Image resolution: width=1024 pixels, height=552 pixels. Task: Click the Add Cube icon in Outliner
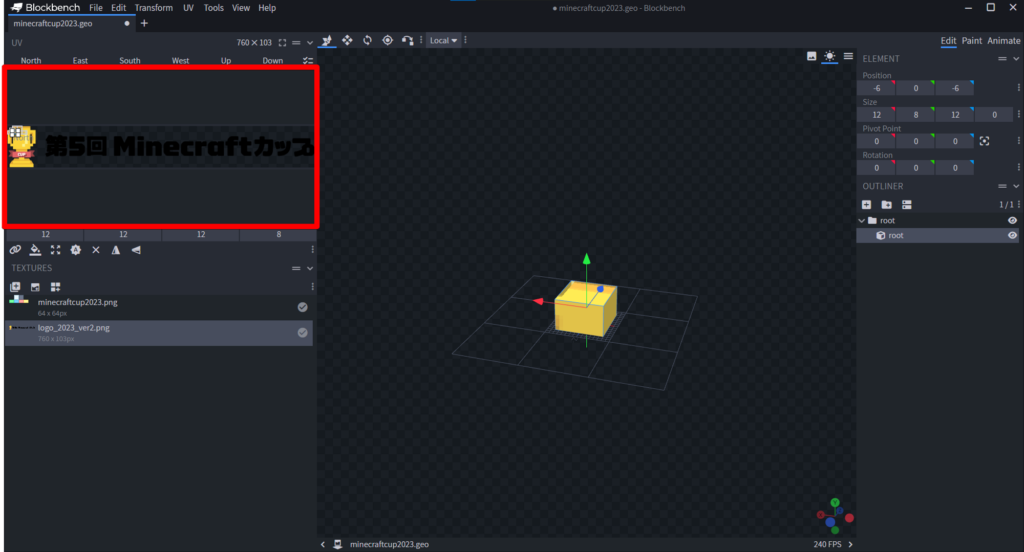pyautogui.click(x=867, y=204)
